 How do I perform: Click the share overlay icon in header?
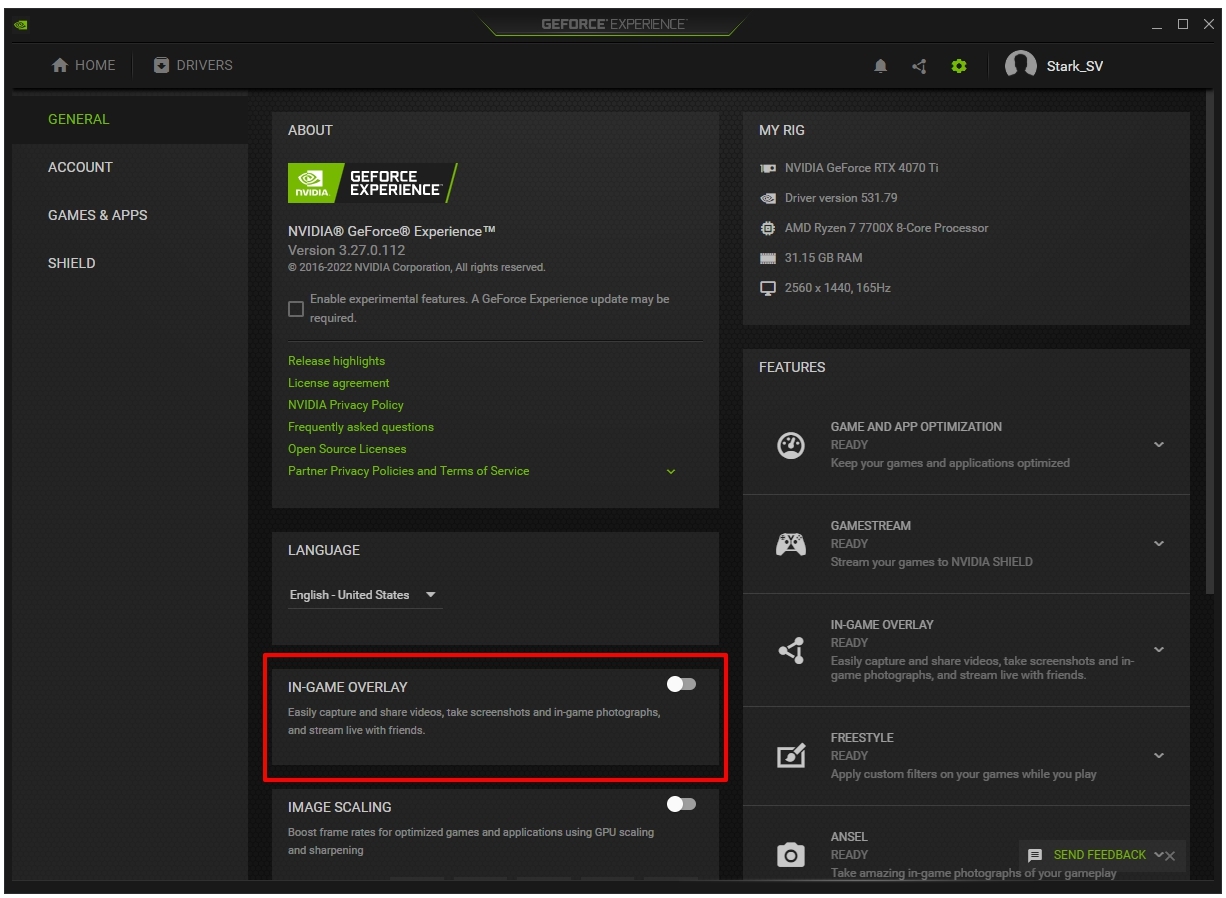[919, 66]
